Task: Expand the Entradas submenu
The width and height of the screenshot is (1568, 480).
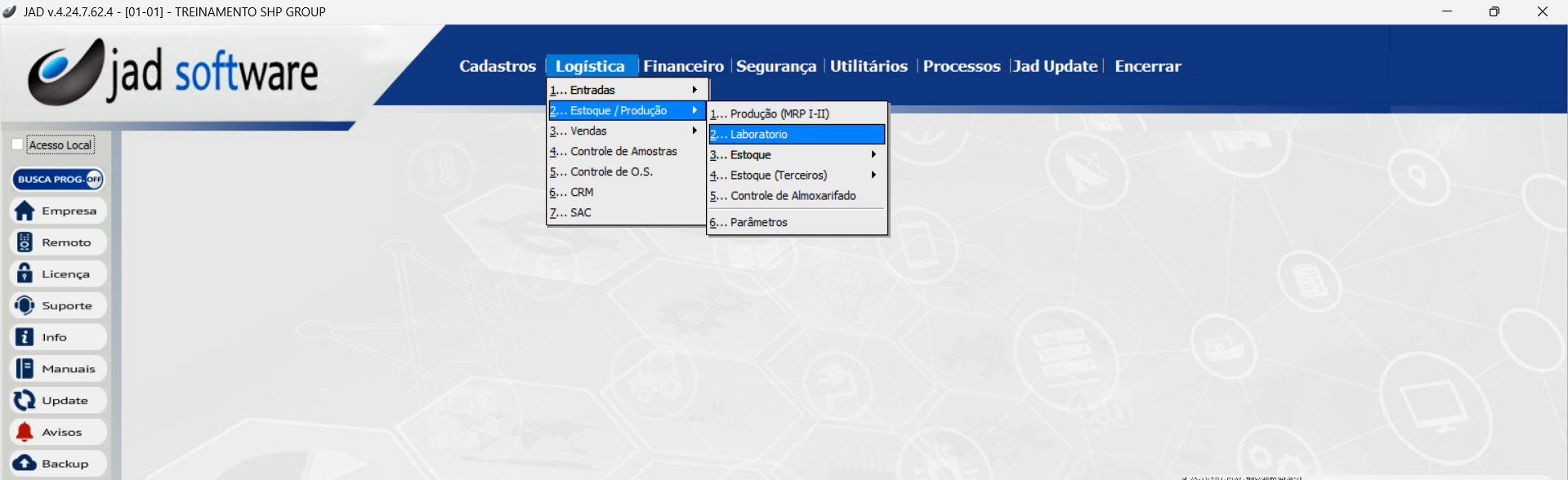Action: (x=624, y=90)
